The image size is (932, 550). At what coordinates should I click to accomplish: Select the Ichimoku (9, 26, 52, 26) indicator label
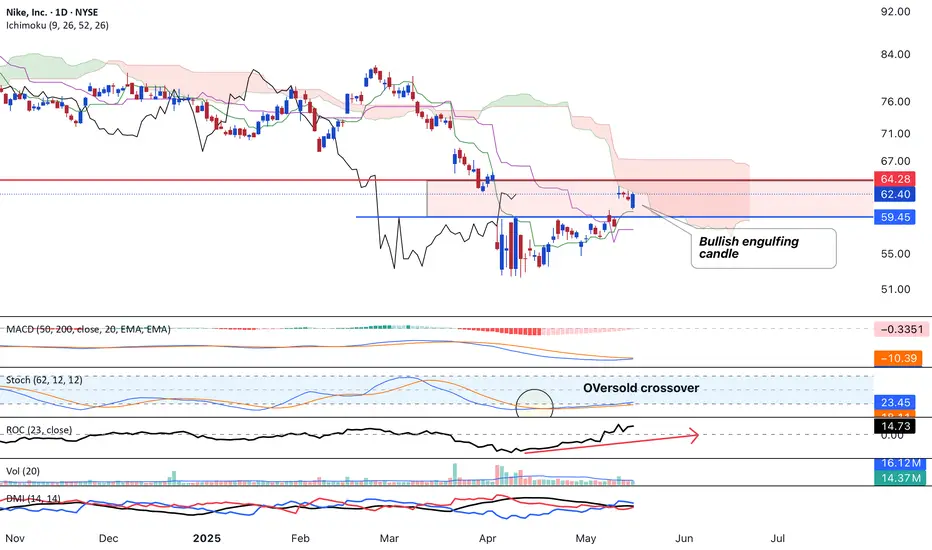click(57, 25)
